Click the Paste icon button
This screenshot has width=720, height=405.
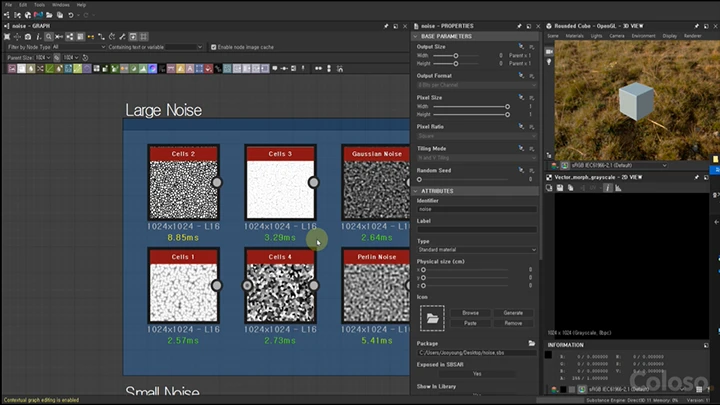point(470,323)
